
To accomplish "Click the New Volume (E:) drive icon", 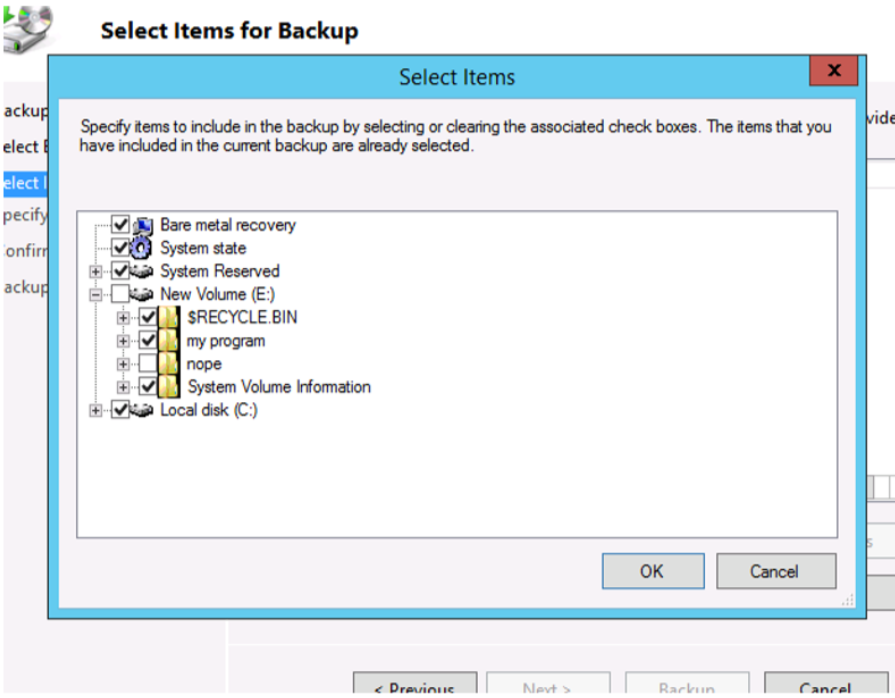I will pyautogui.click(x=143, y=294).
